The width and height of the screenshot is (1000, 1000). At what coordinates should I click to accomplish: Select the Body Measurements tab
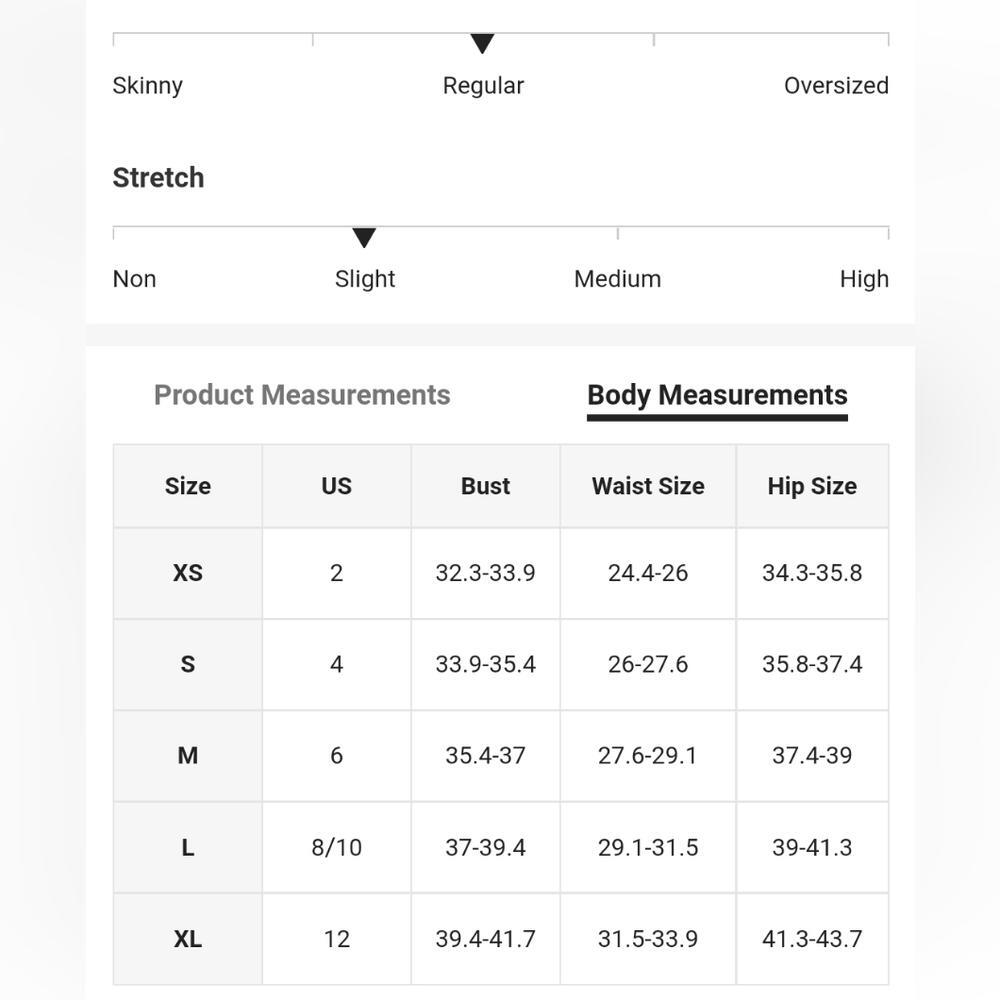(717, 395)
